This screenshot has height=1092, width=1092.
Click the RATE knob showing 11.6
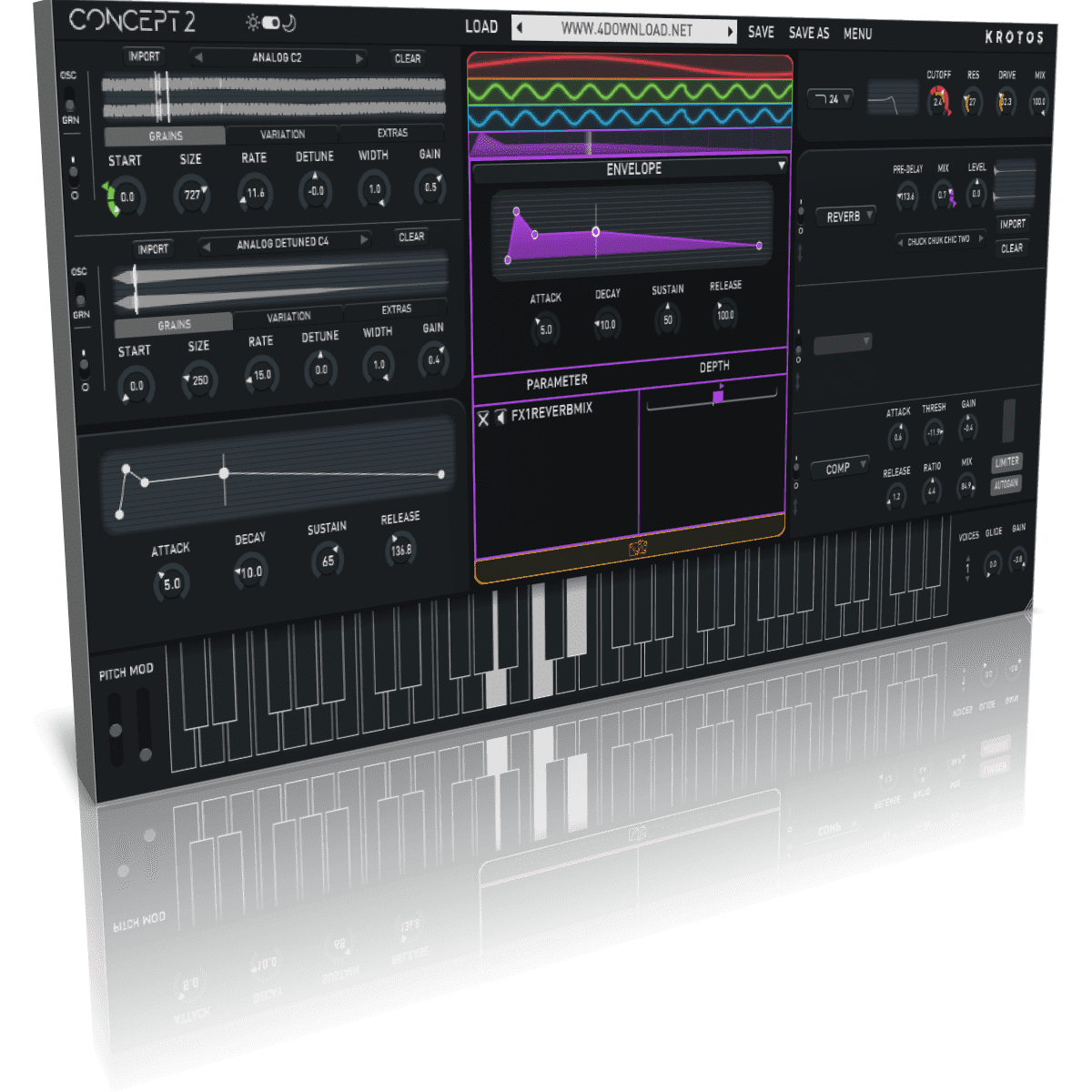click(255, 193)
